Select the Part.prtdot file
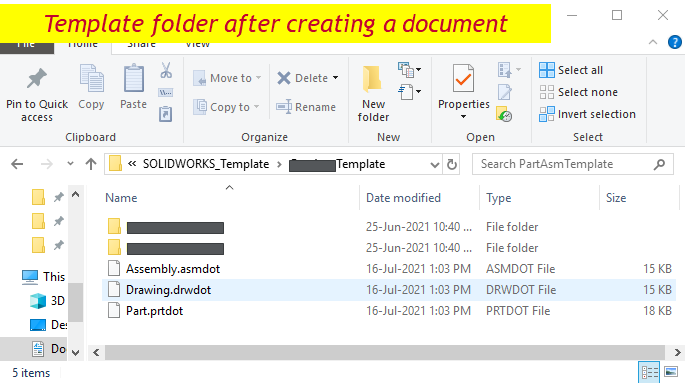Screen dimensions: 685x383 click(x=389, y=311)
